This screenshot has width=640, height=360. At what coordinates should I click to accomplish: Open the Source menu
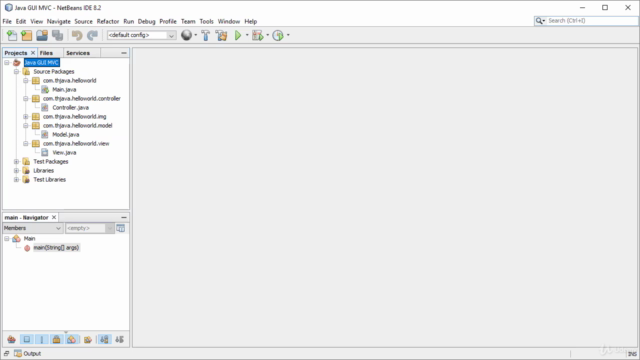[x=83, y=21]
